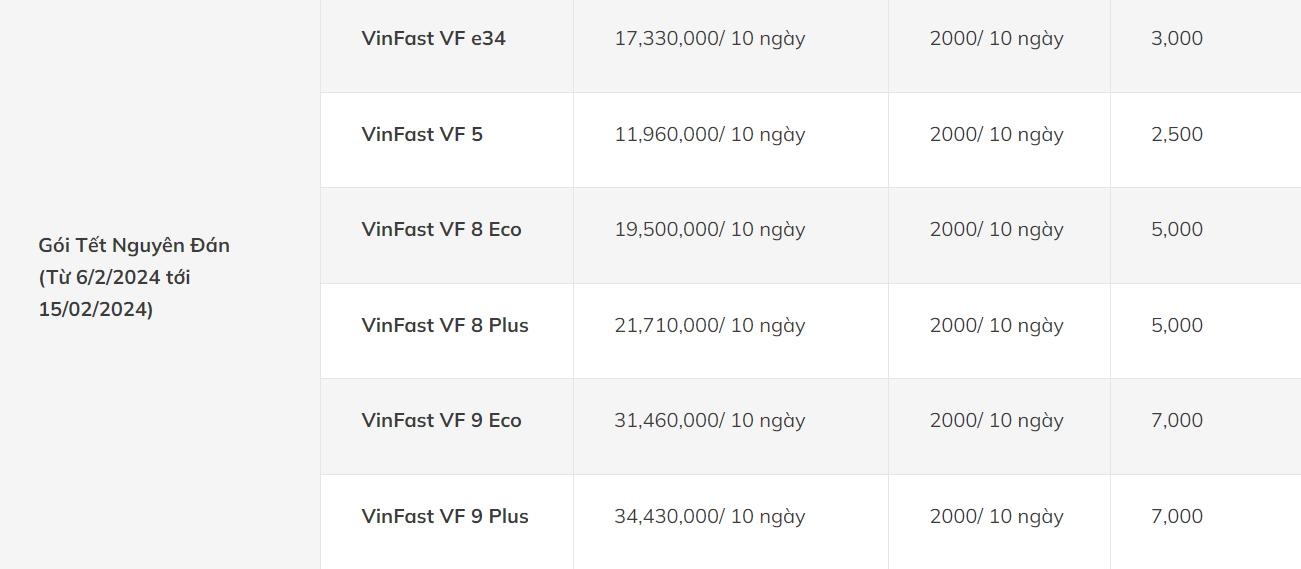Select the VinFast VF e34 model name

pyautogui.click(x=433, y=38)
